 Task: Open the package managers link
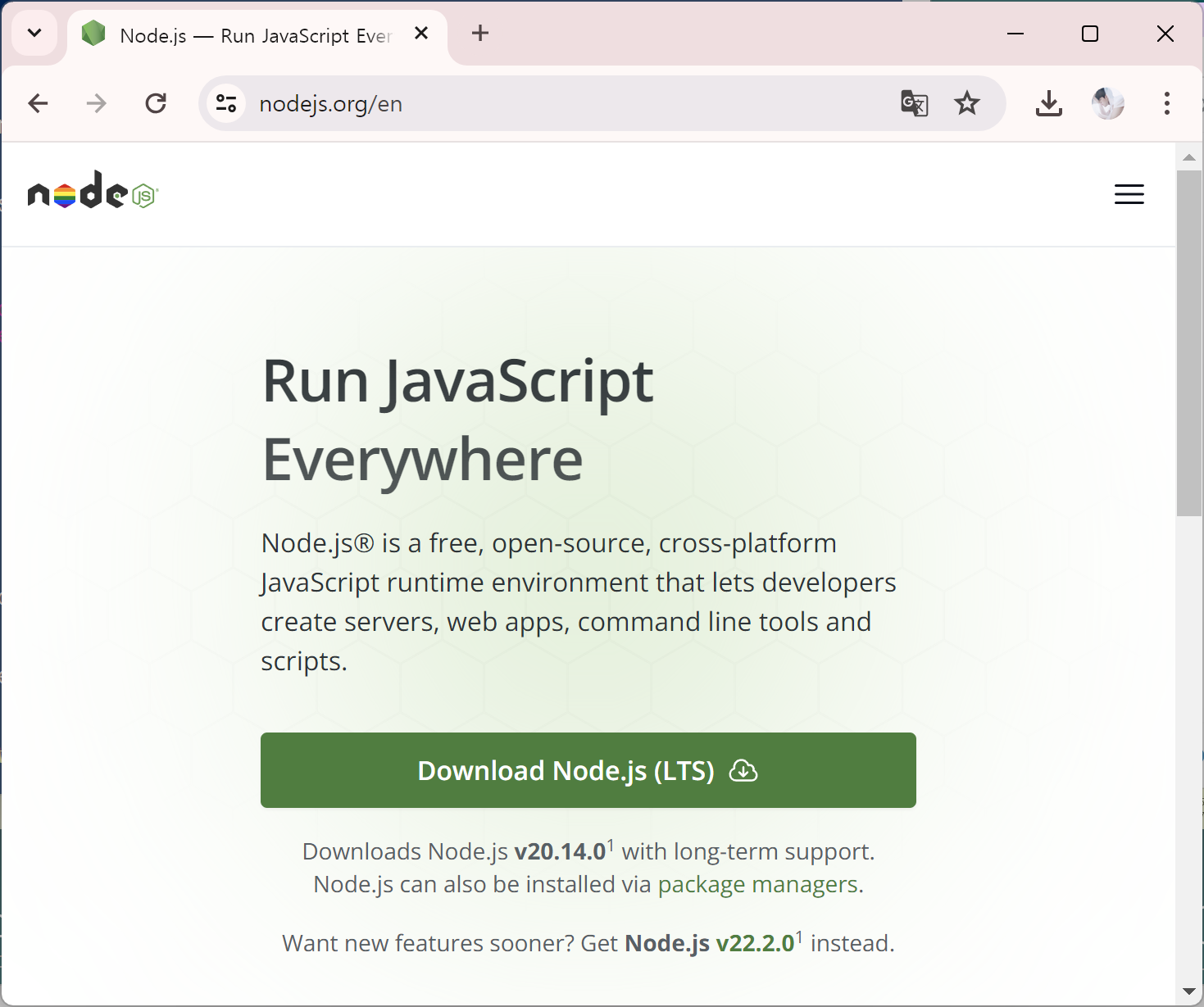pos(758,885)
